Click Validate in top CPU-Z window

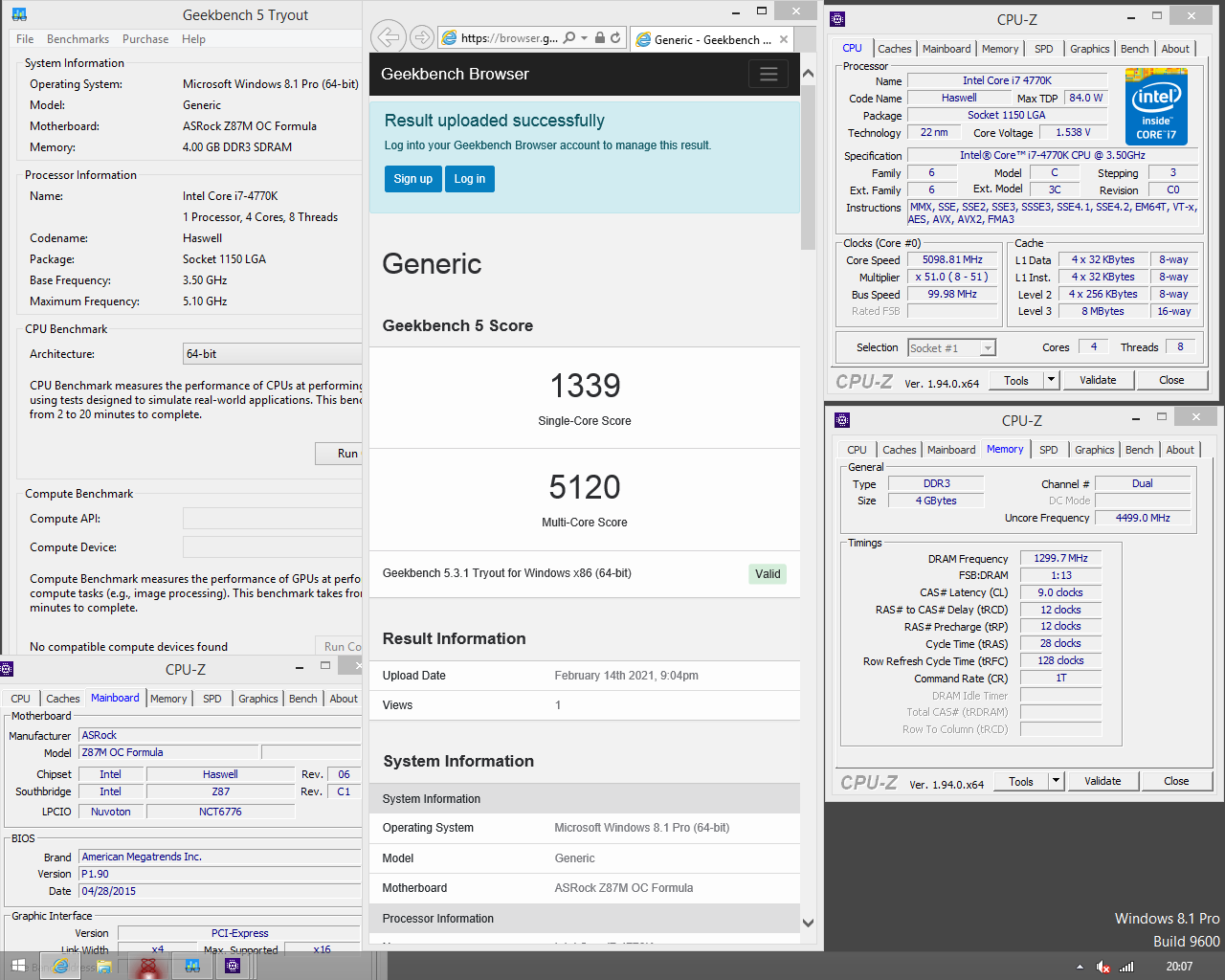coord(1098,380)
